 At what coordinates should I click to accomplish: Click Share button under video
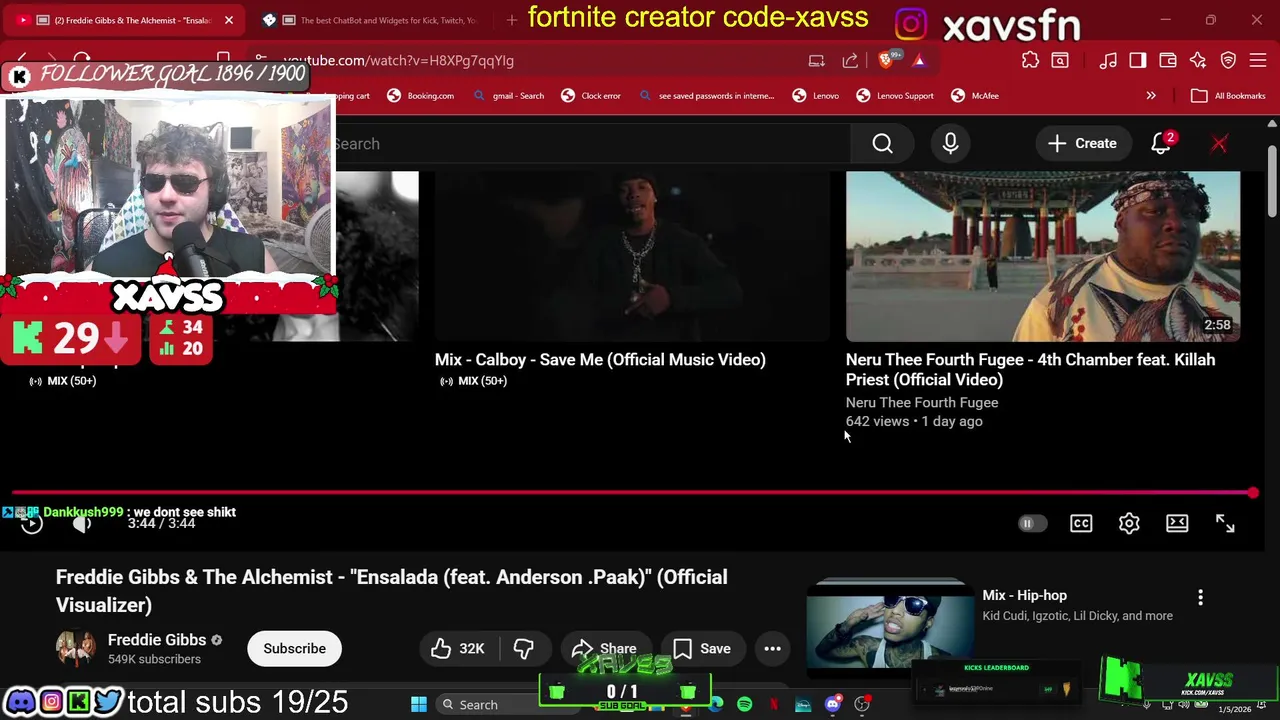[606, 648]
